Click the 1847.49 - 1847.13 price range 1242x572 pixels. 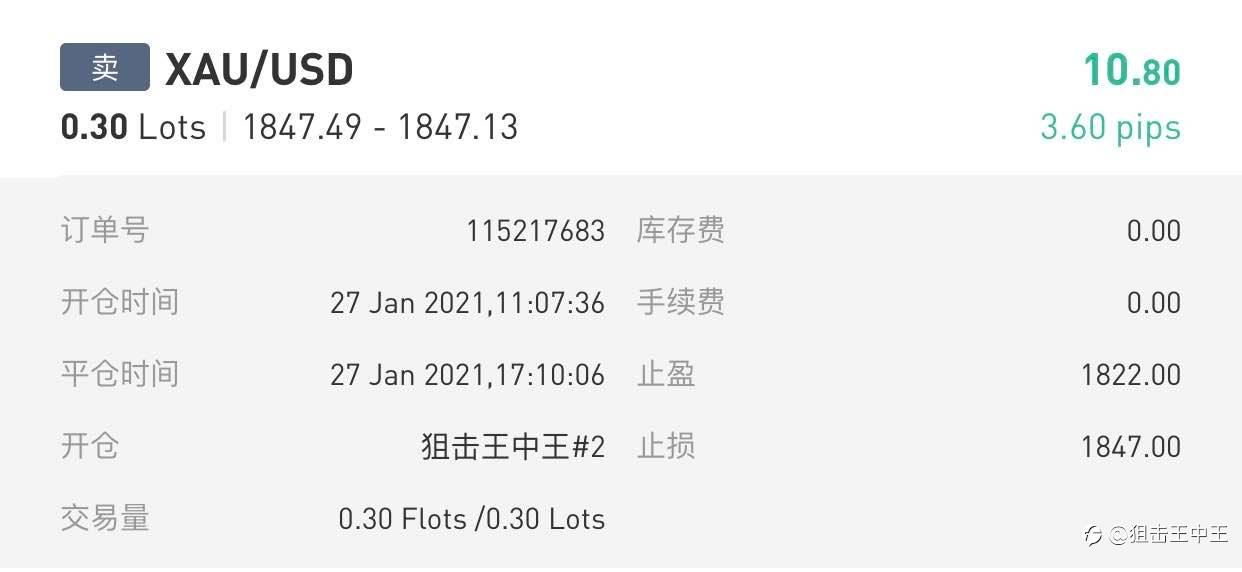tap(380, 128)
